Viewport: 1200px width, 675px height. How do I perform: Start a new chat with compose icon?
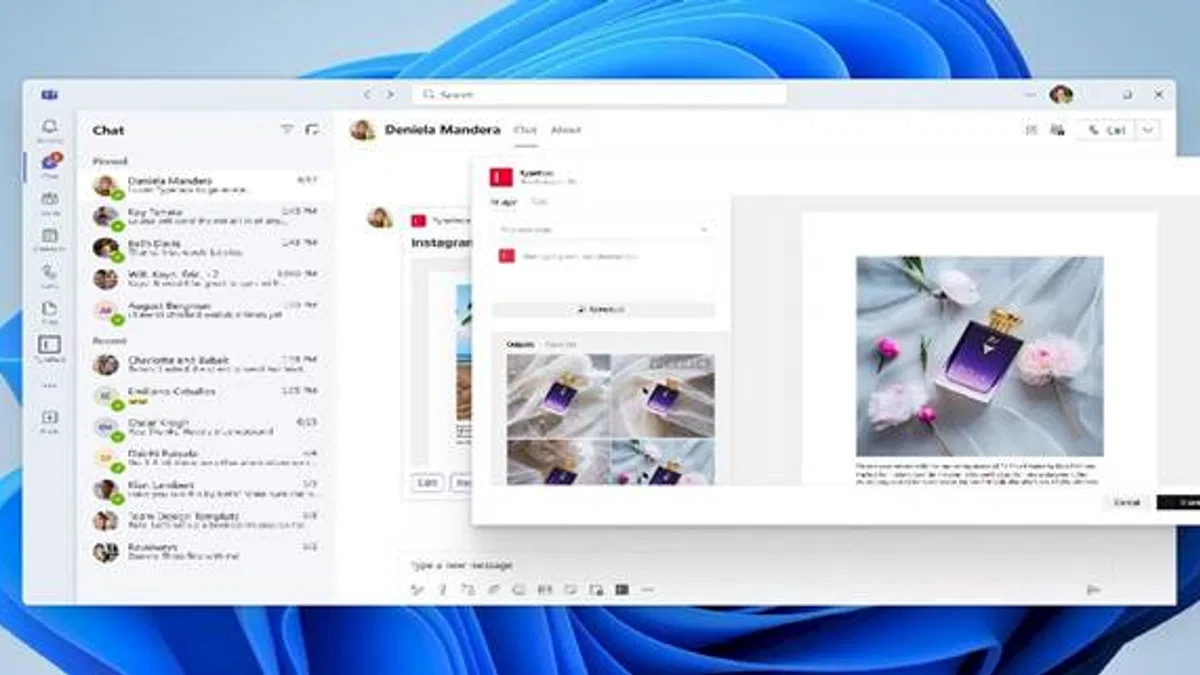313,130
